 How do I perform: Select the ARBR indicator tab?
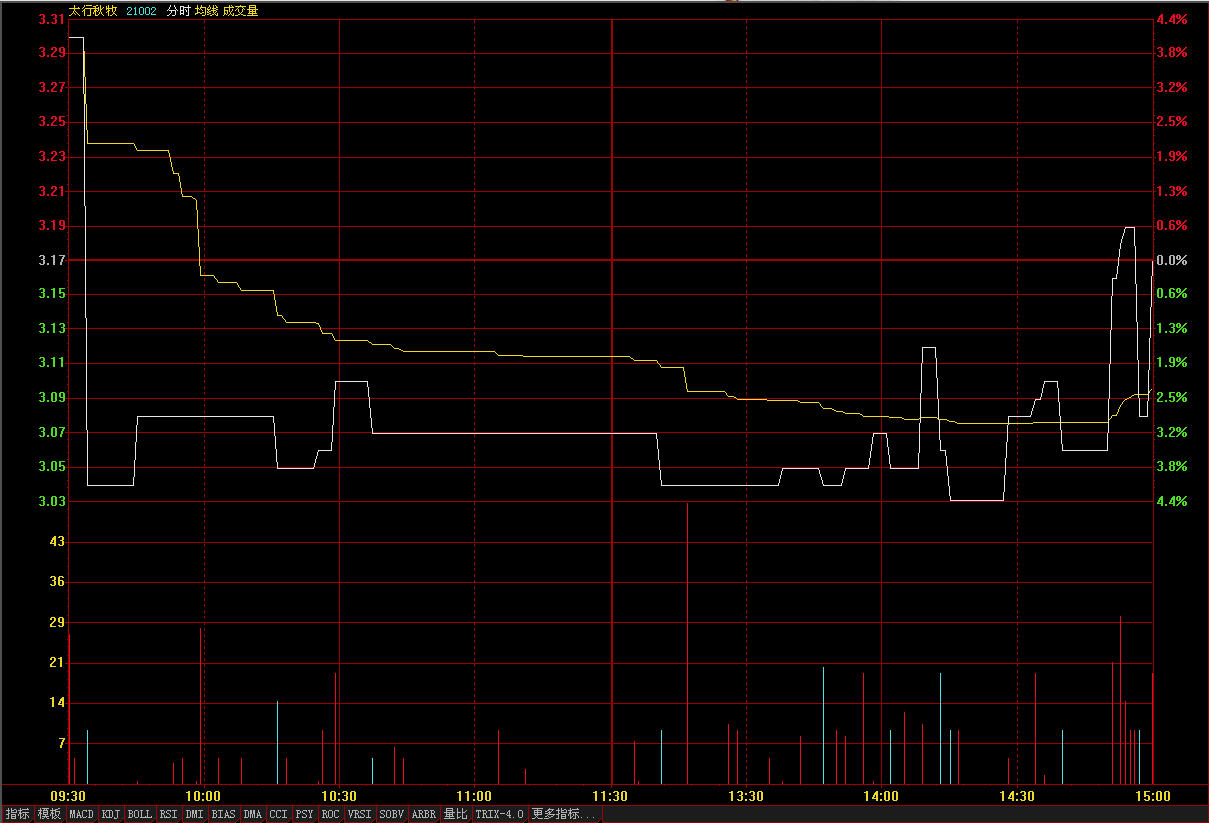coord(424,814)
